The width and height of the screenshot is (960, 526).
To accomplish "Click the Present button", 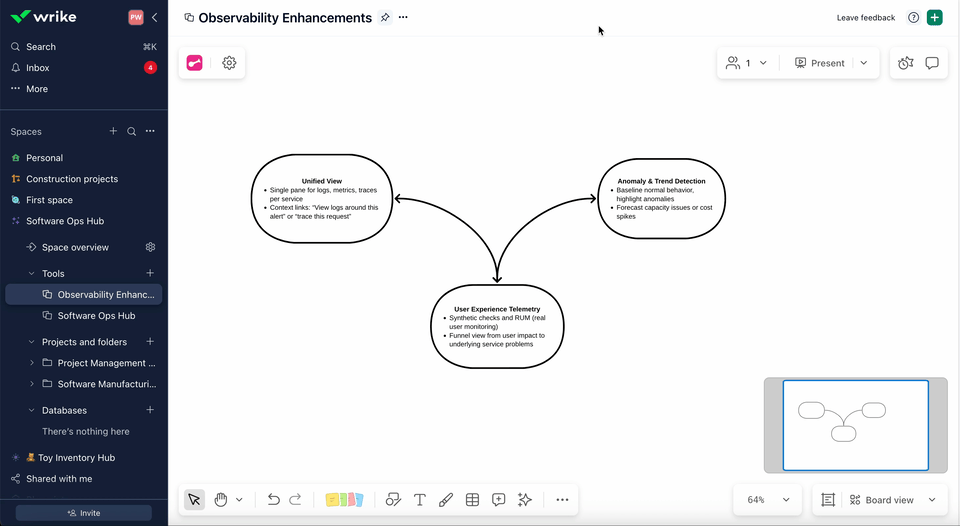I will pyautogui.click(x=819, y=63).
